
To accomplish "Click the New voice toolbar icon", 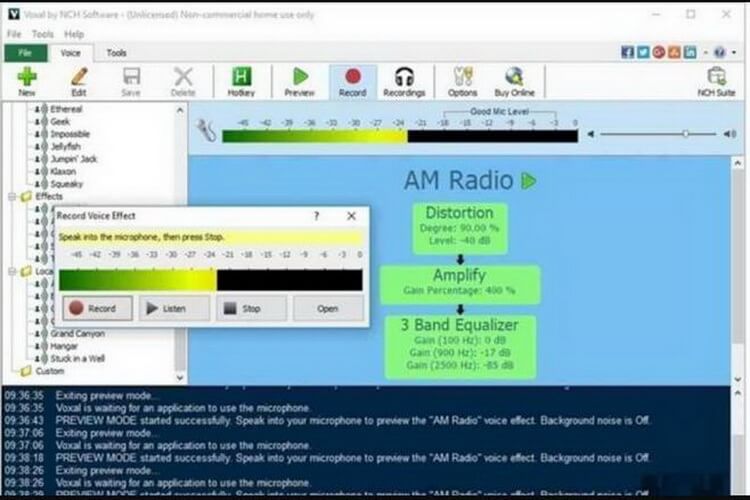I will [26, 80].
